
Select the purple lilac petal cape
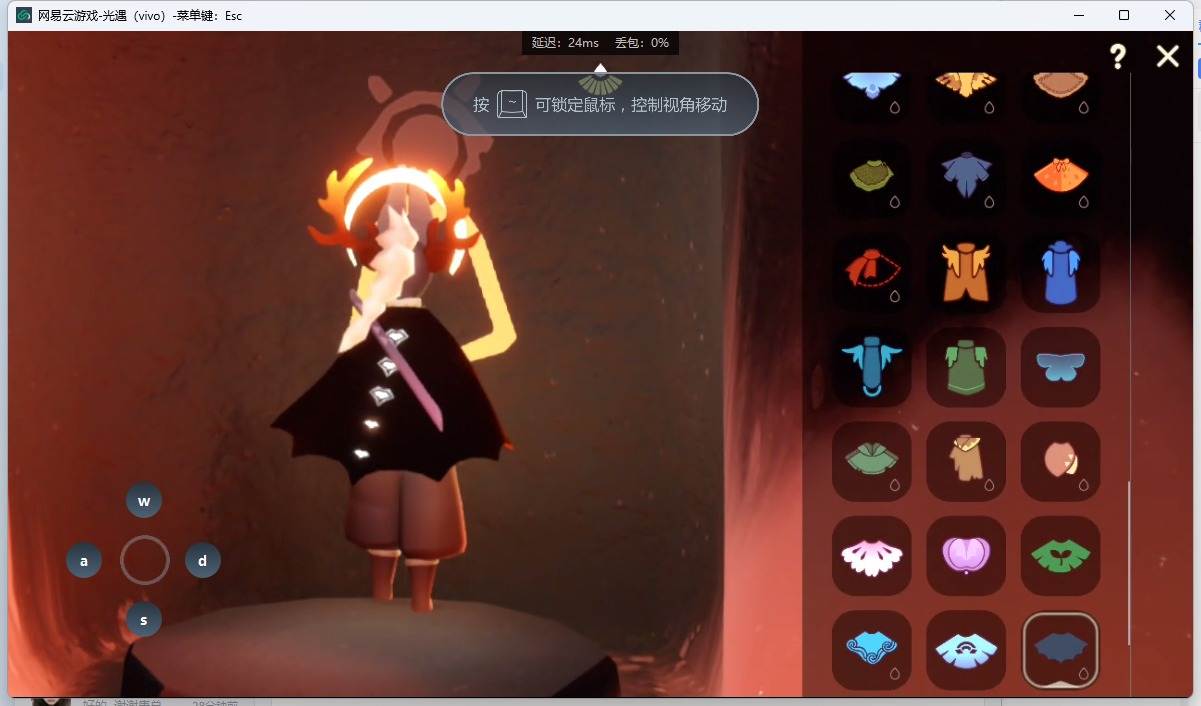(966, 556)
